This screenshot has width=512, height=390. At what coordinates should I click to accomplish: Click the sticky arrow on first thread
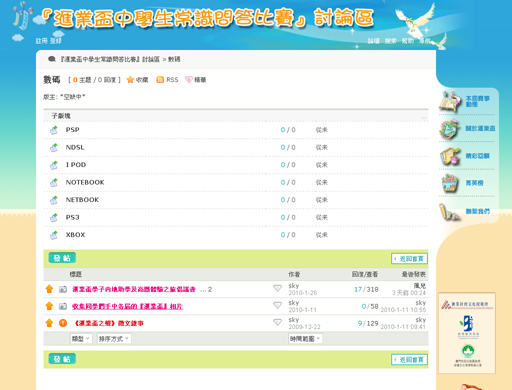(x=49, y=289)
